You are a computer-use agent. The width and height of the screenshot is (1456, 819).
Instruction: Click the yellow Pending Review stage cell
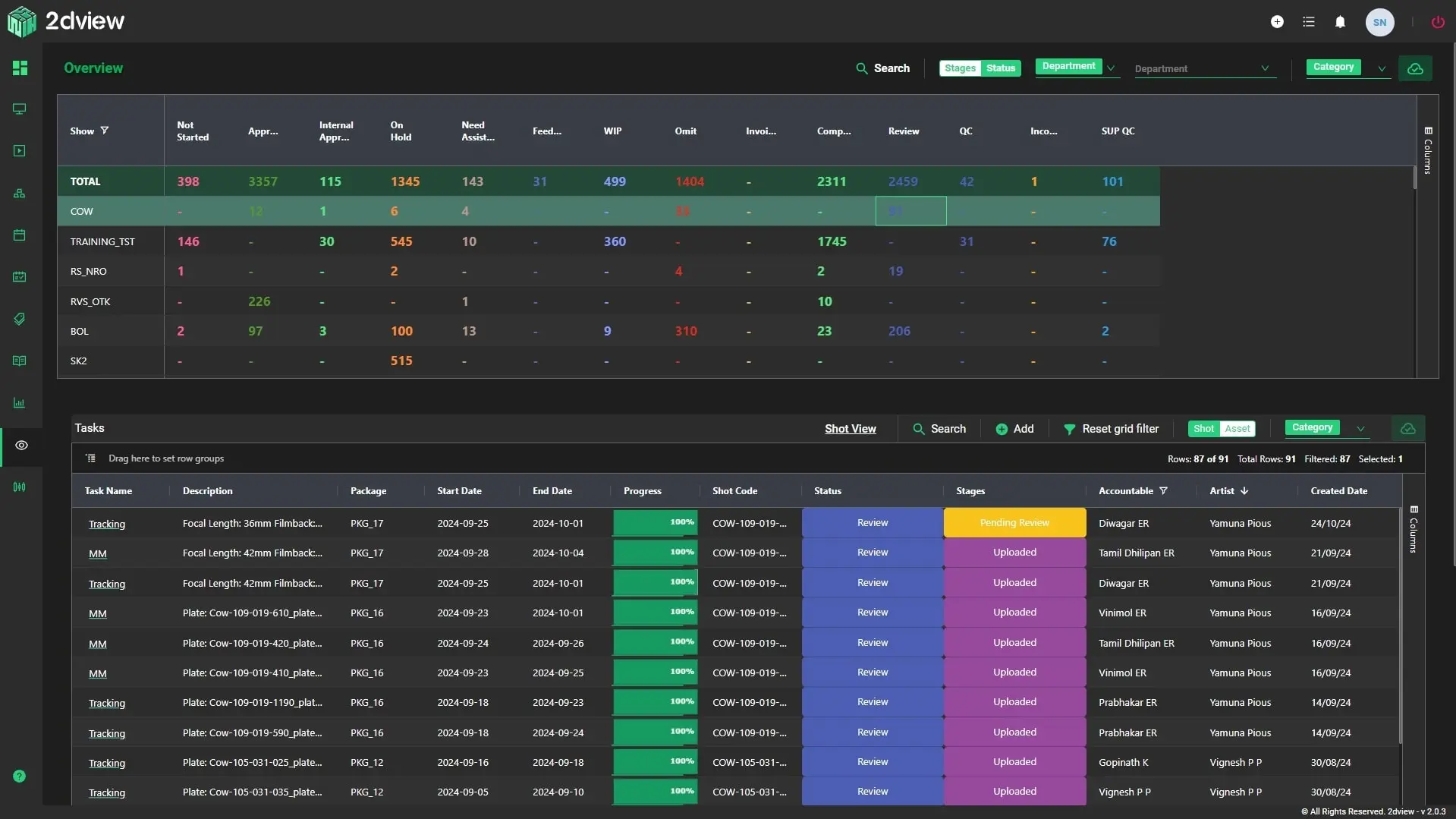click(x=1014, y=523)
